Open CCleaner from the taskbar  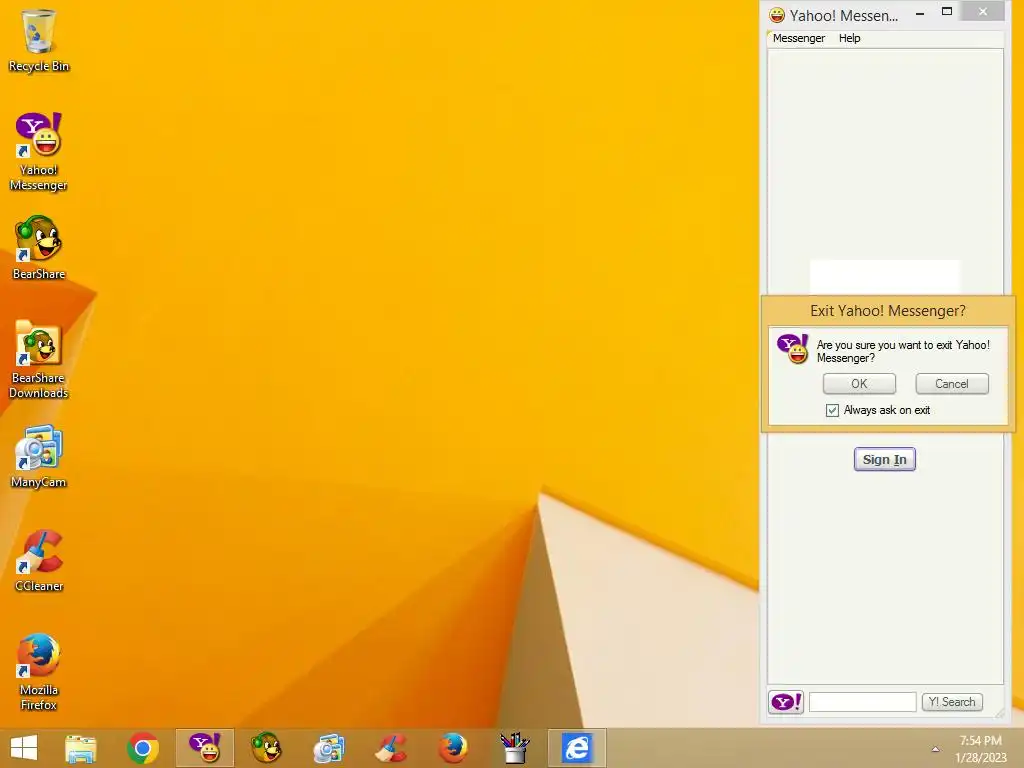(391, 748)
